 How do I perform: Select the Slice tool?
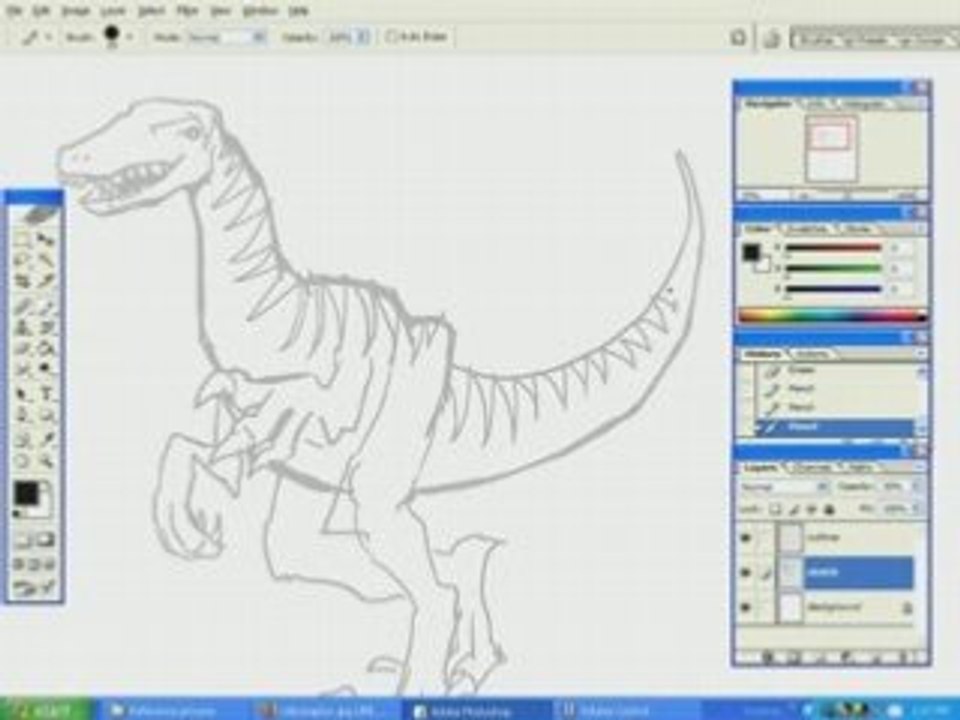[46, 282]
